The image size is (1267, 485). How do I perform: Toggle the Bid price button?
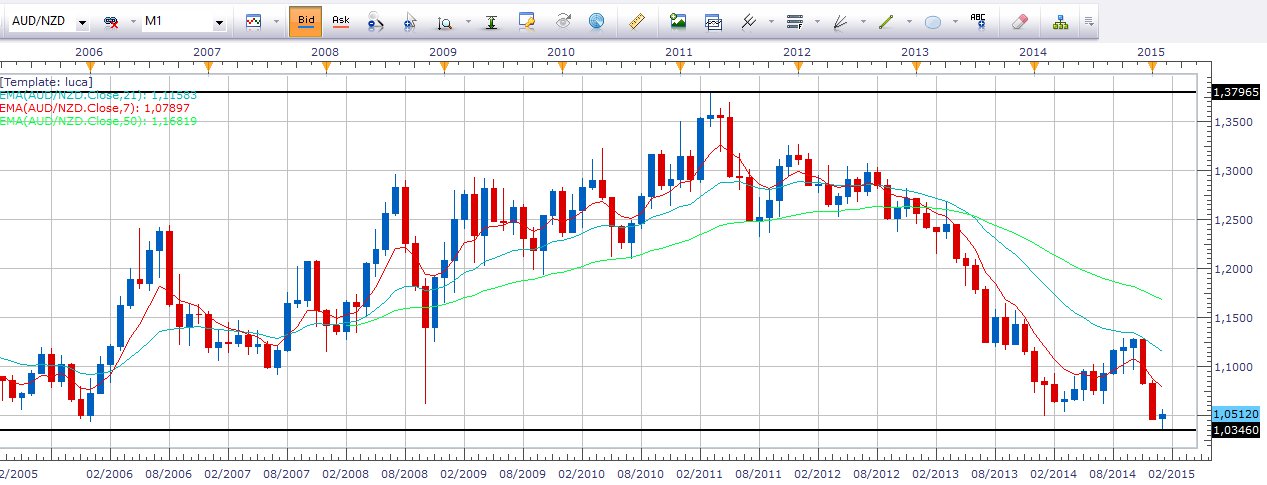click(x=306, y=21)
